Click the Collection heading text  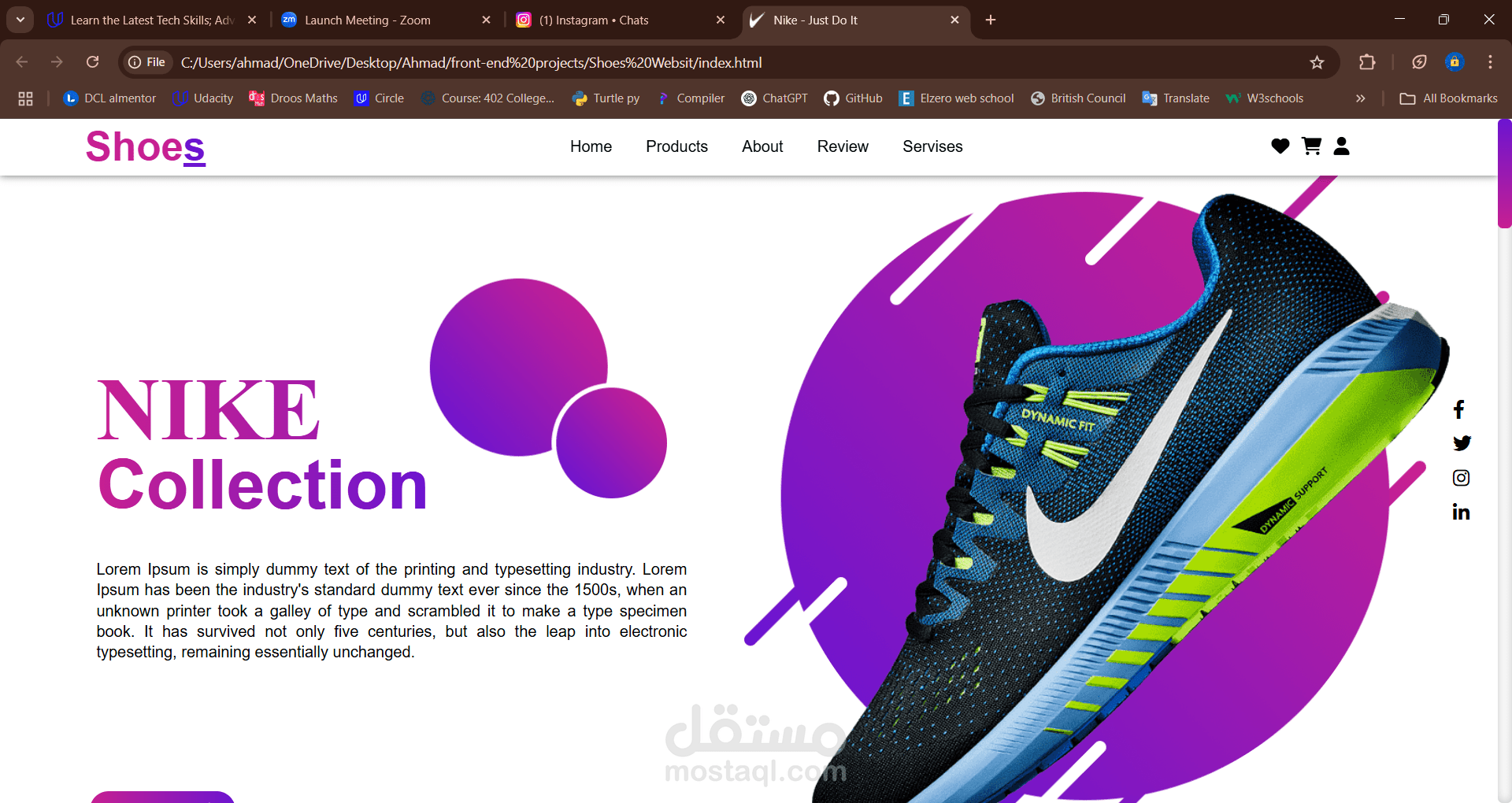262,485
